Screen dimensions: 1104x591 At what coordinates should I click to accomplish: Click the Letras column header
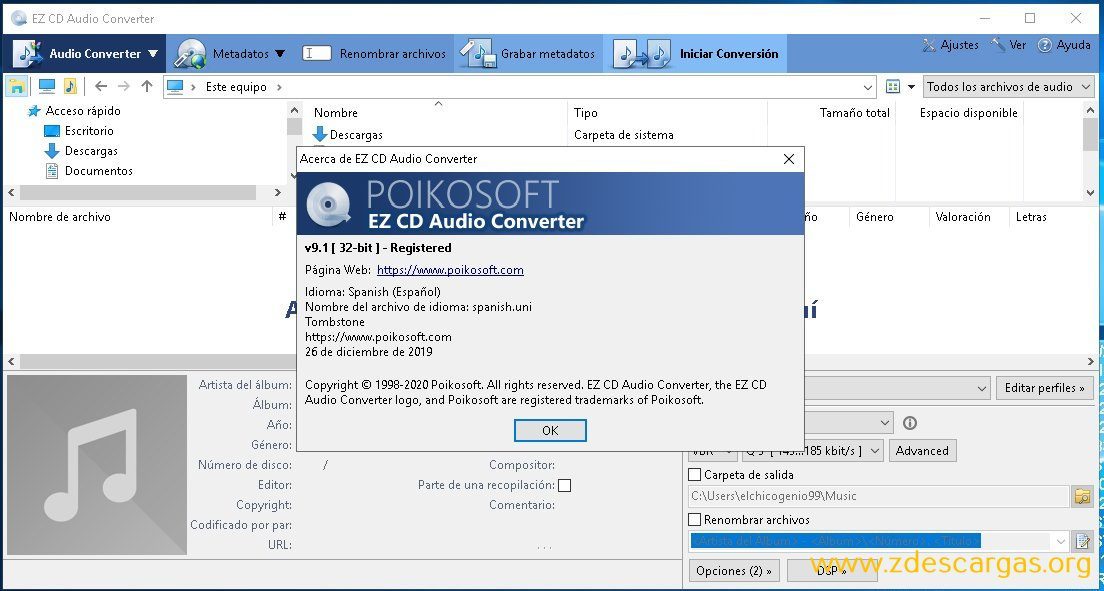[x=1031, y=217]
